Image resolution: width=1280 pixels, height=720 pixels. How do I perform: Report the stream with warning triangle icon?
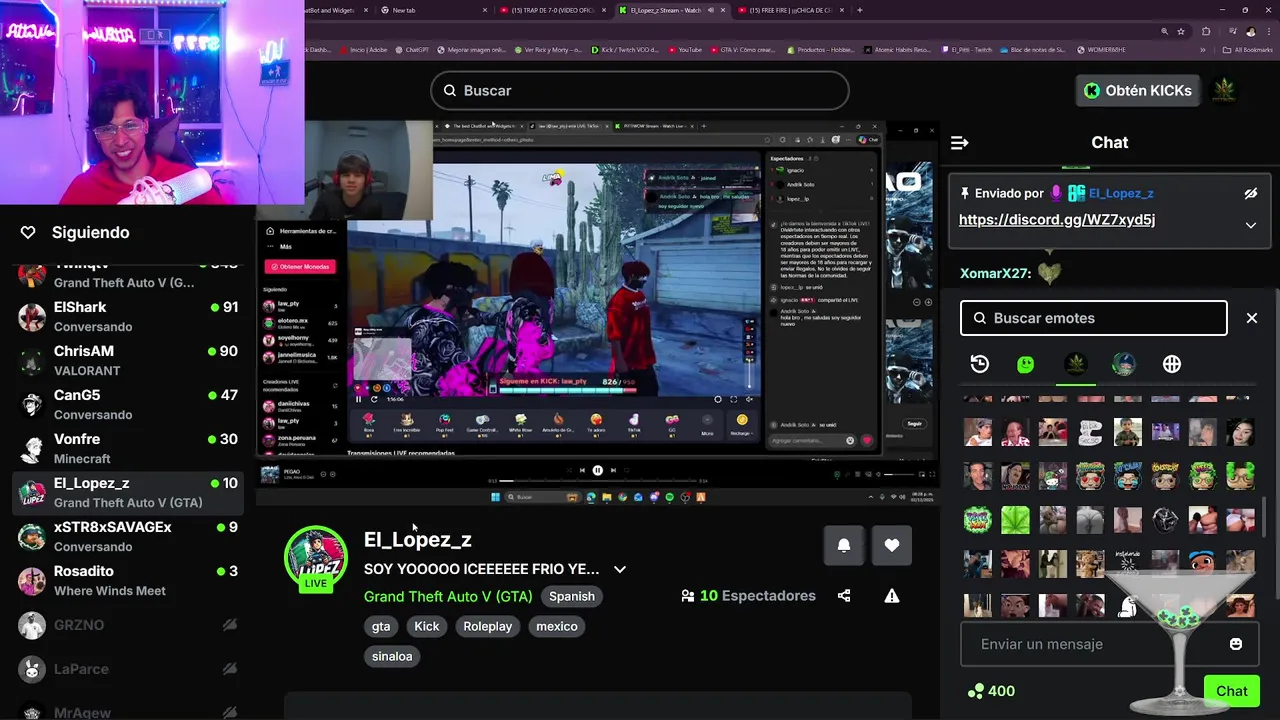coord(891,596)
